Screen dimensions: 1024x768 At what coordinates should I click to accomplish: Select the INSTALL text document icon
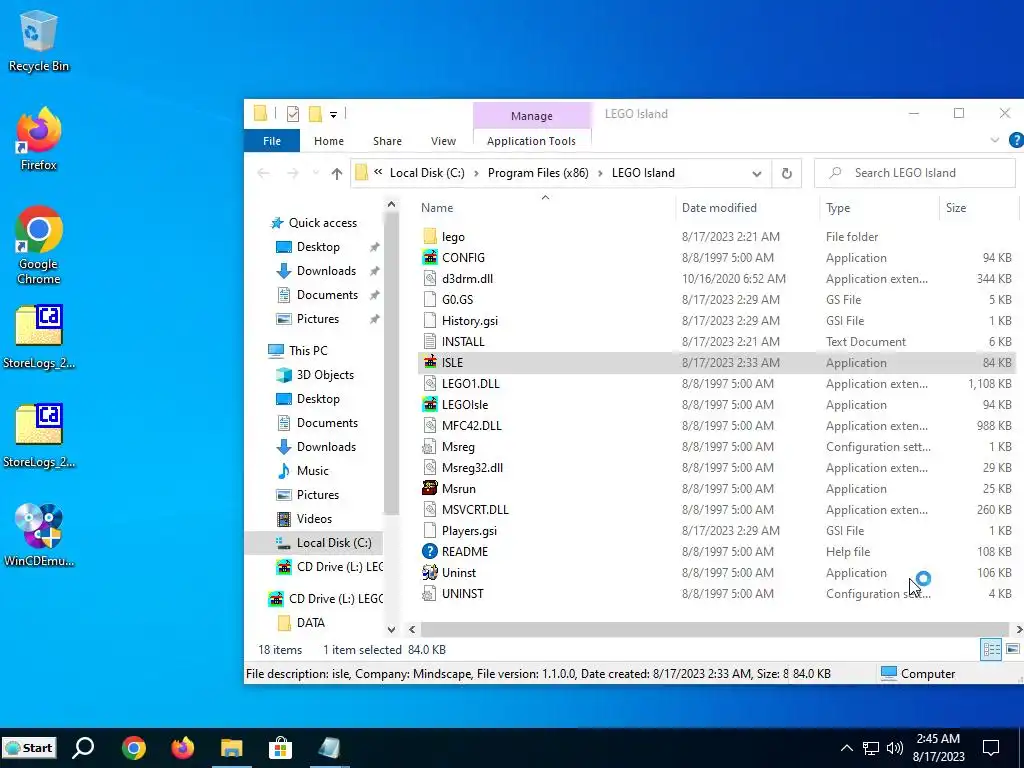[430, 342]
